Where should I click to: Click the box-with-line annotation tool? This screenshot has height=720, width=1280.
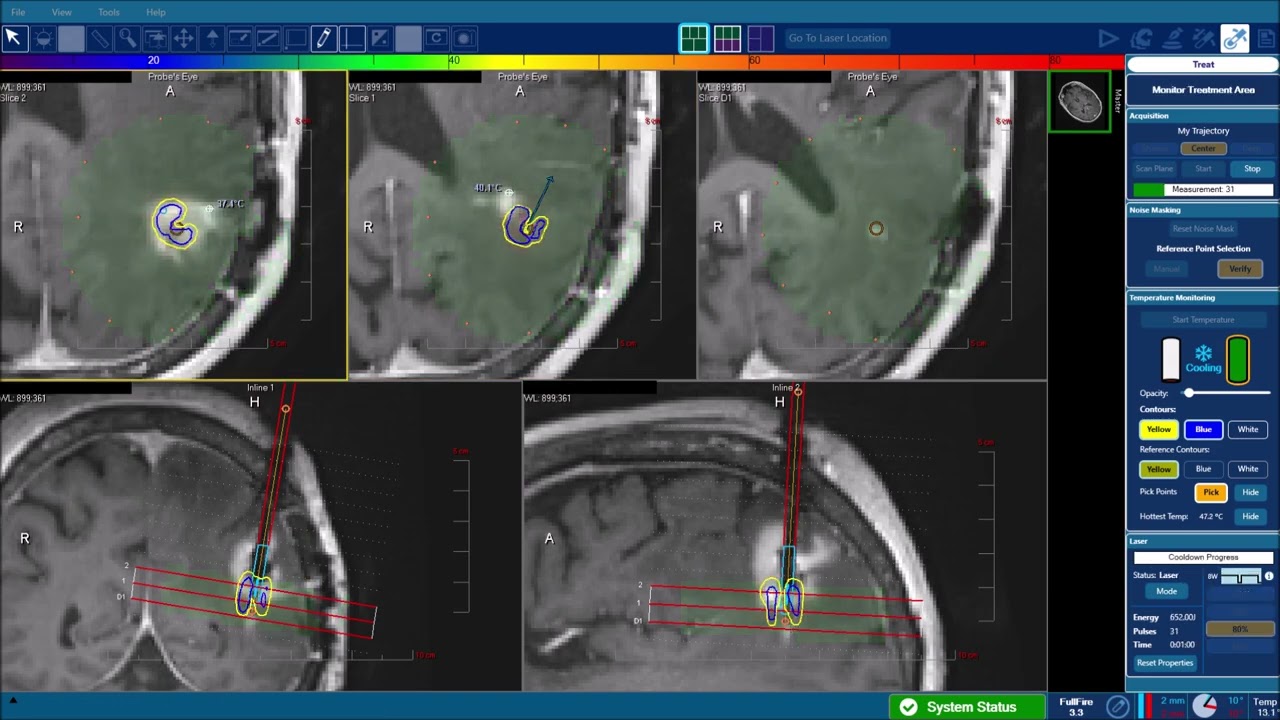[239, 38]
